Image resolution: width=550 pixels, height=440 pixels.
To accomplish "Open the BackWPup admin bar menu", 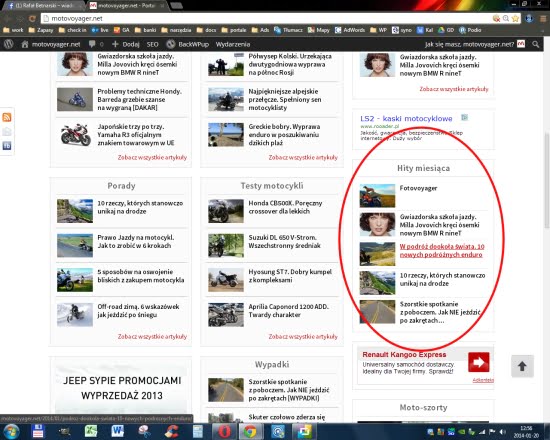I will coord(188,44).
